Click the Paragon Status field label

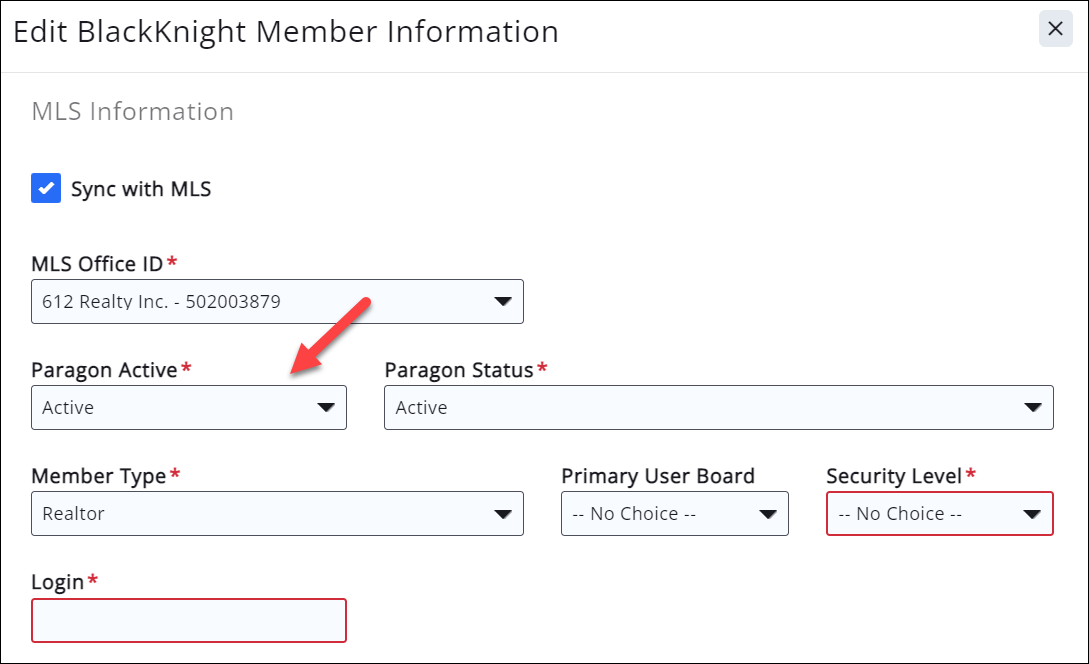[x=459, y=370]
